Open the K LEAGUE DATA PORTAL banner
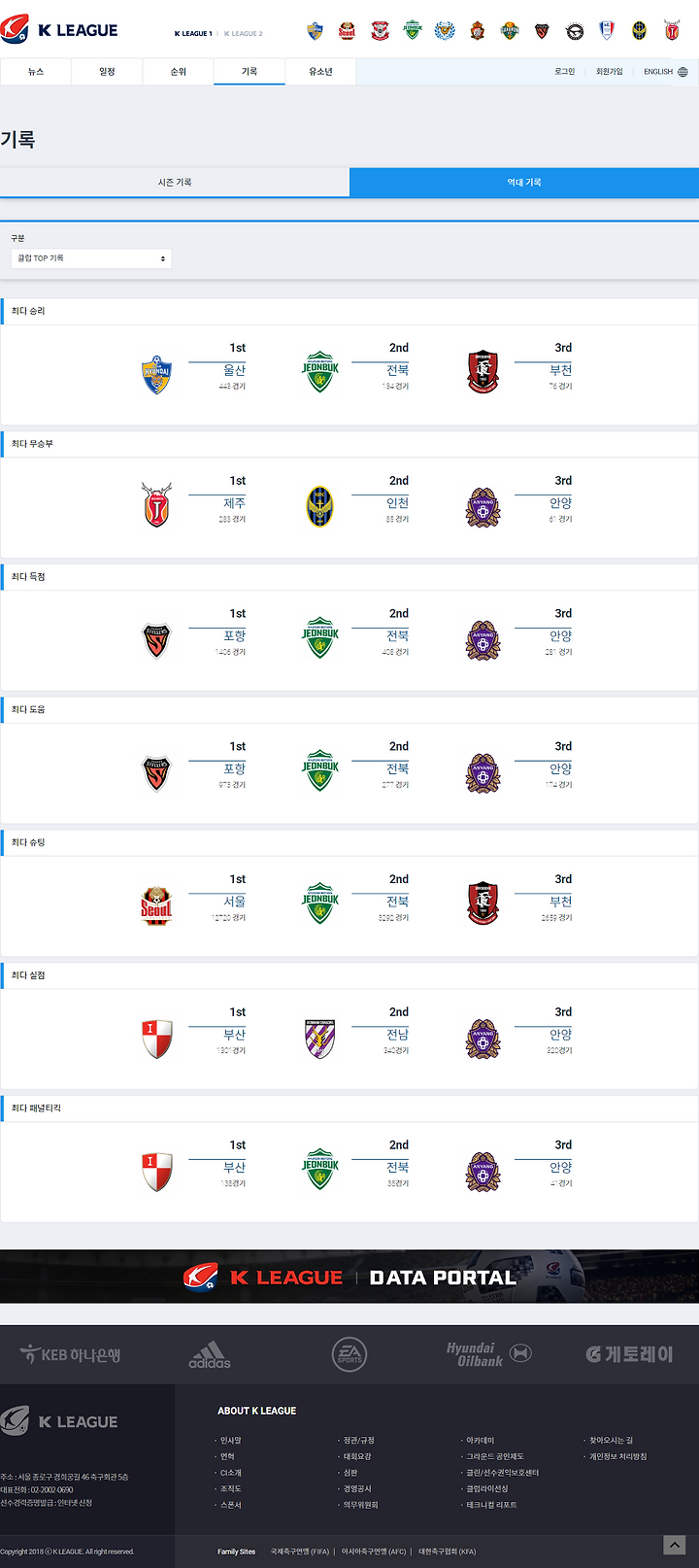 [349, 1277]
